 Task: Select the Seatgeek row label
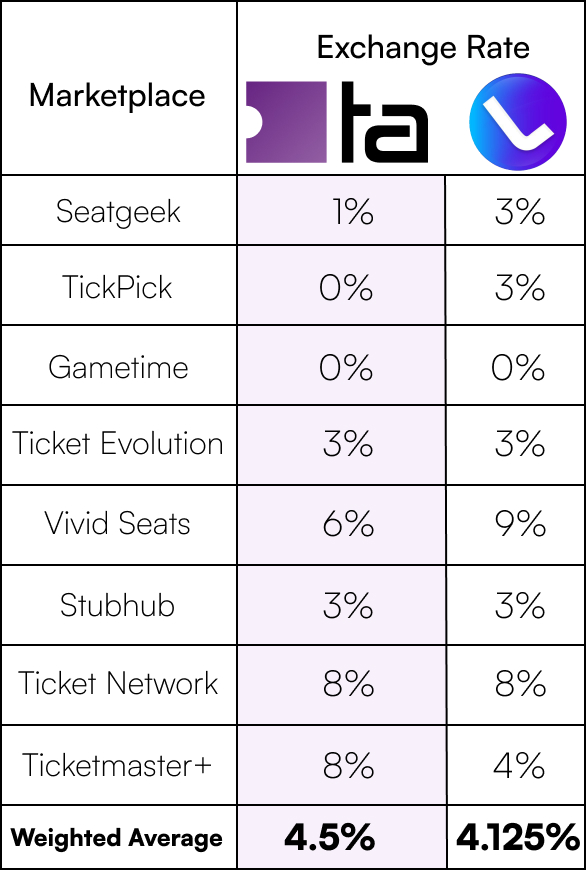click(x=119, y=212)
